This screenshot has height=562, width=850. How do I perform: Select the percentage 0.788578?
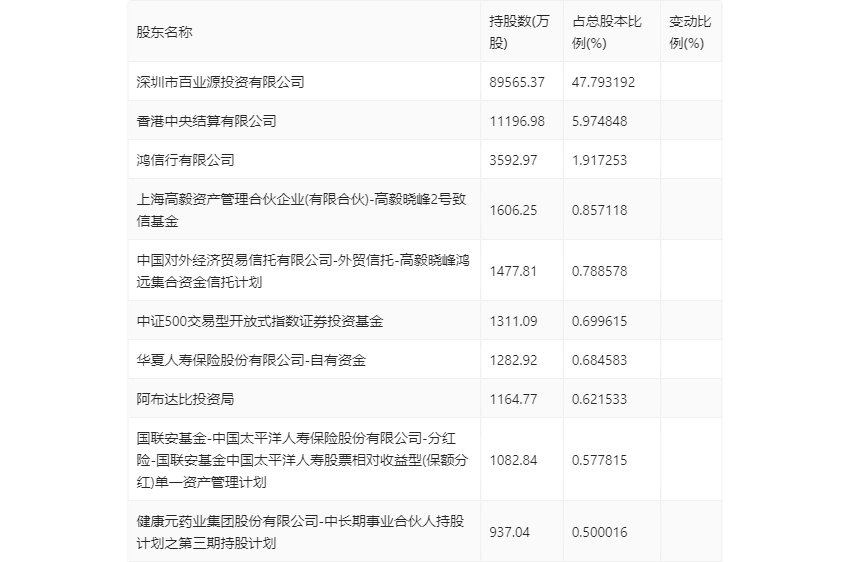point(599,272)
